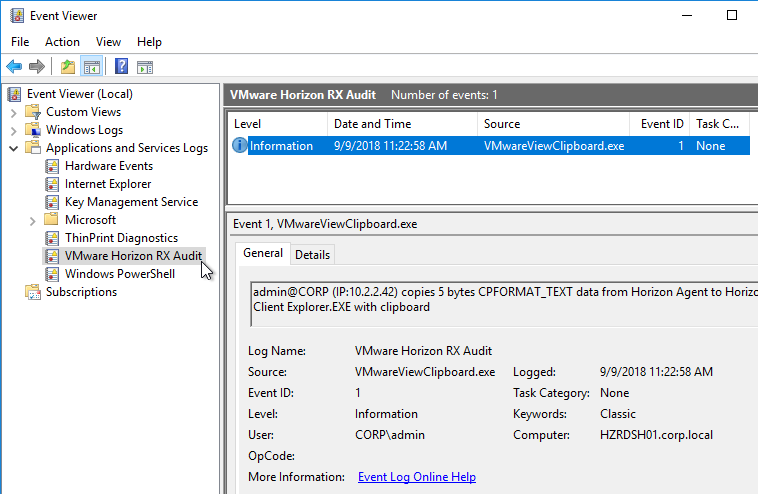
Task: Select the Microsoft folder label
Action: tap(90, 220)
